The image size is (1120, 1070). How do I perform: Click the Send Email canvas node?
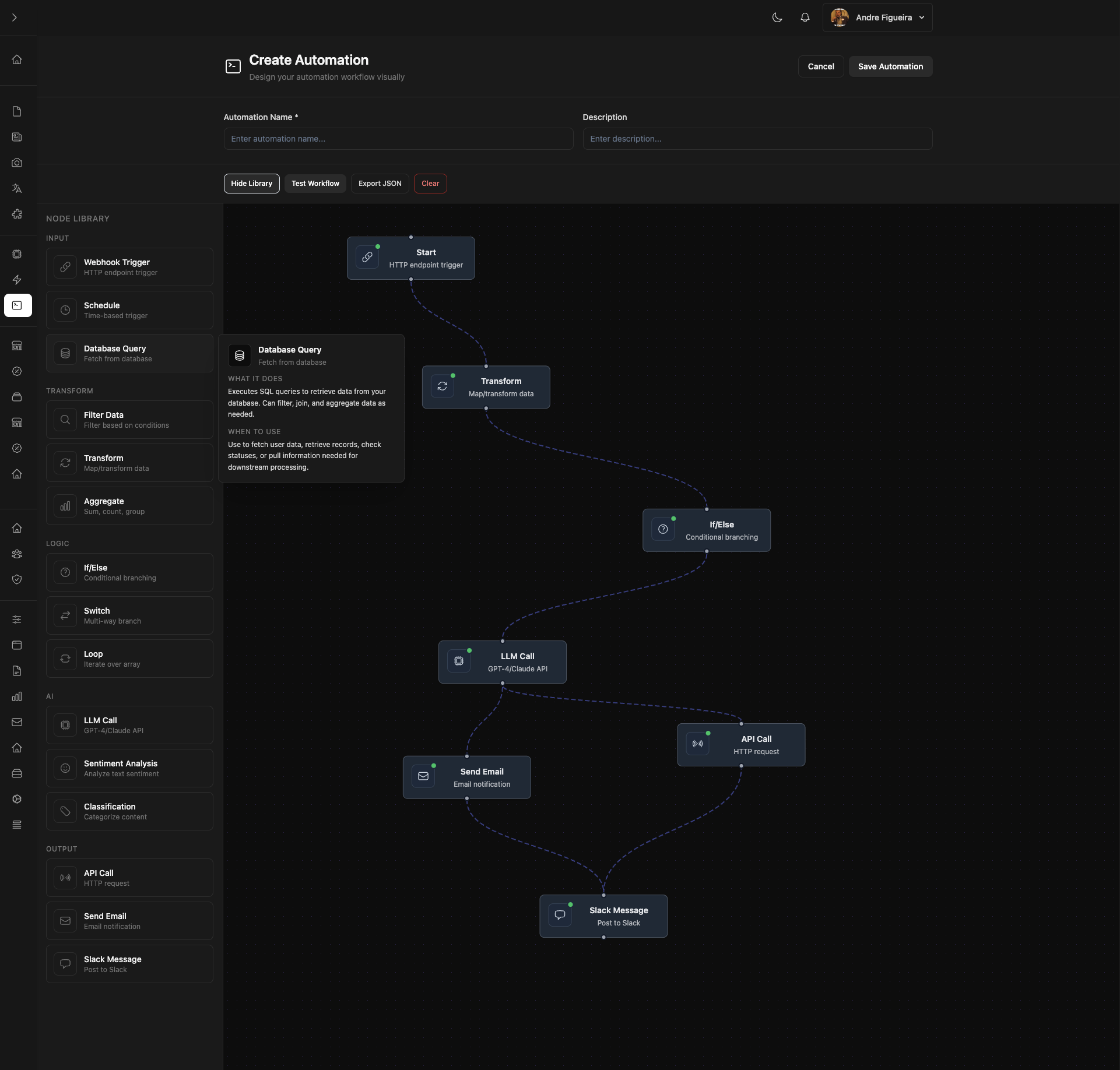467,777
